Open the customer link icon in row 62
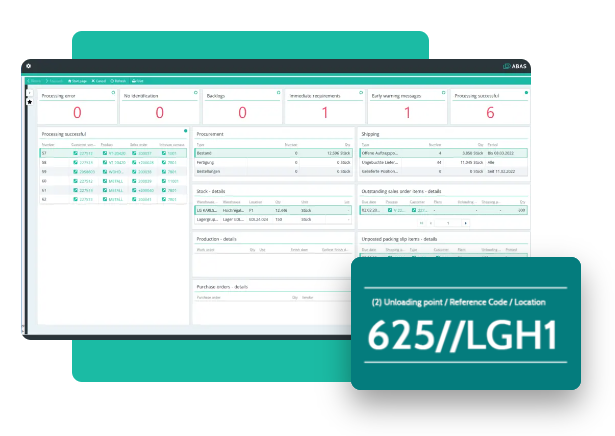Screen dimensions: 615x436 [75, 199]
